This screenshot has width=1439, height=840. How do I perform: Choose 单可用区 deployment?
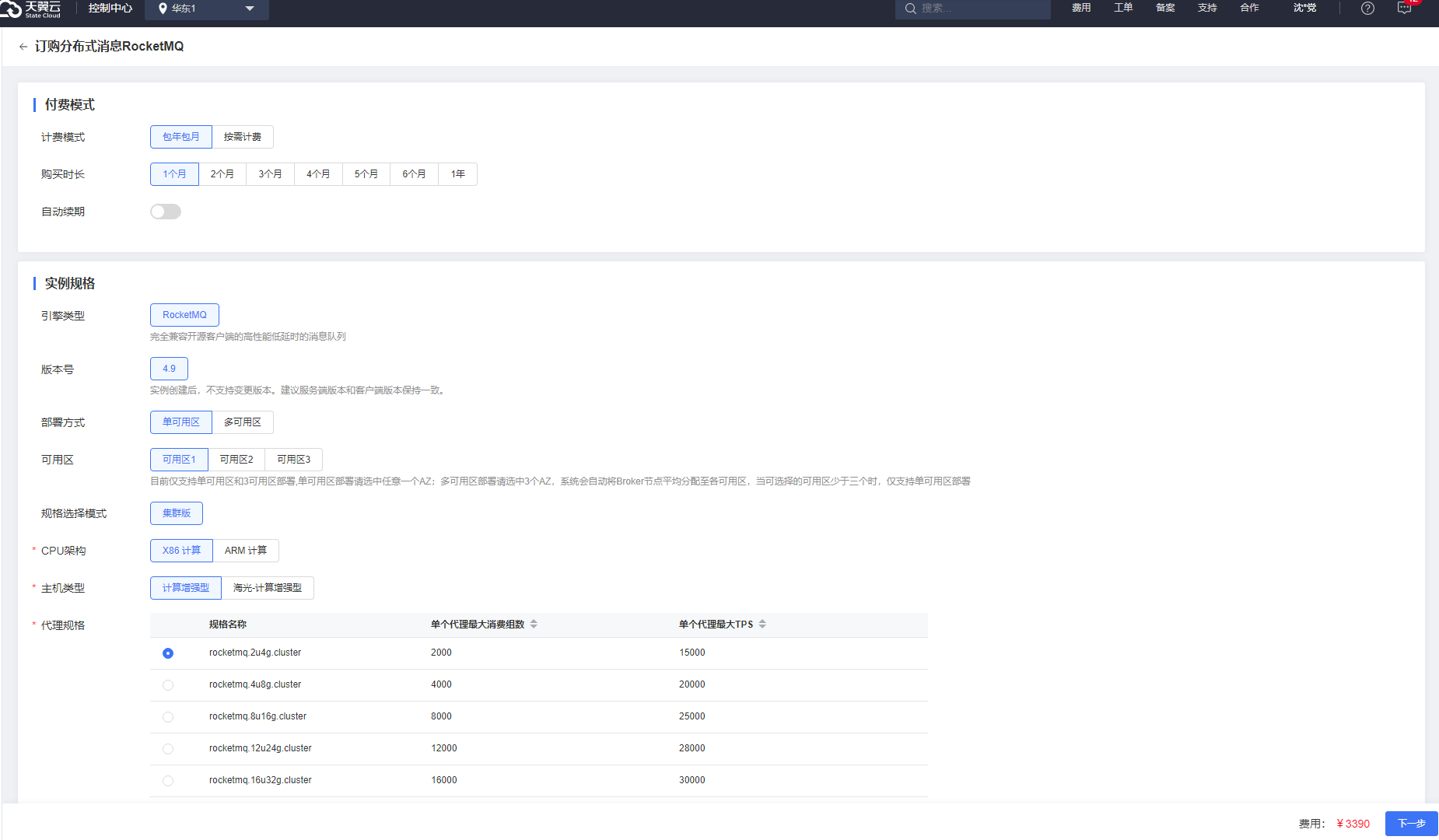click(x=181, y=422)
